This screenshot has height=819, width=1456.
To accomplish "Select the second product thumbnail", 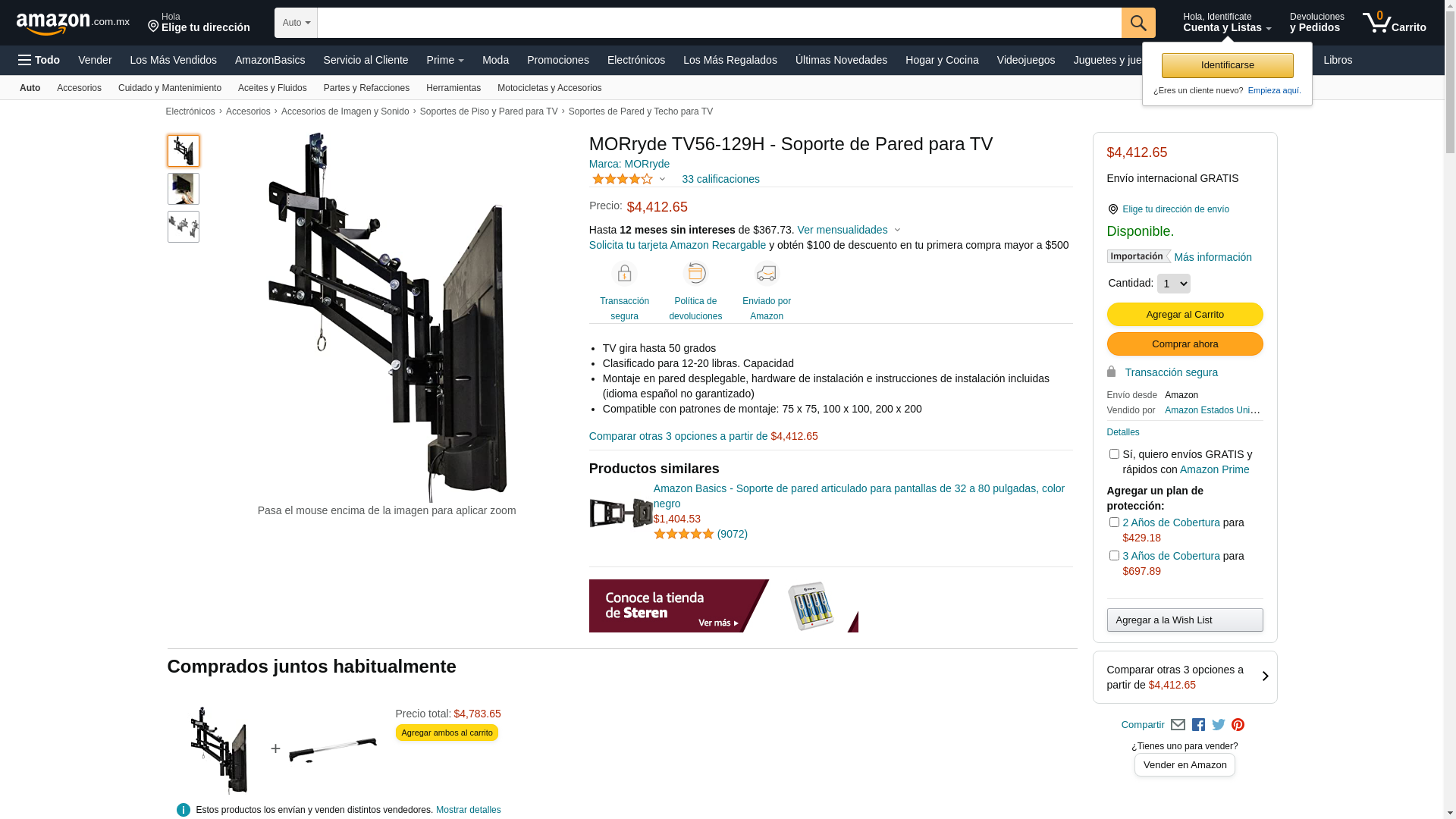I will click(184, 189).
